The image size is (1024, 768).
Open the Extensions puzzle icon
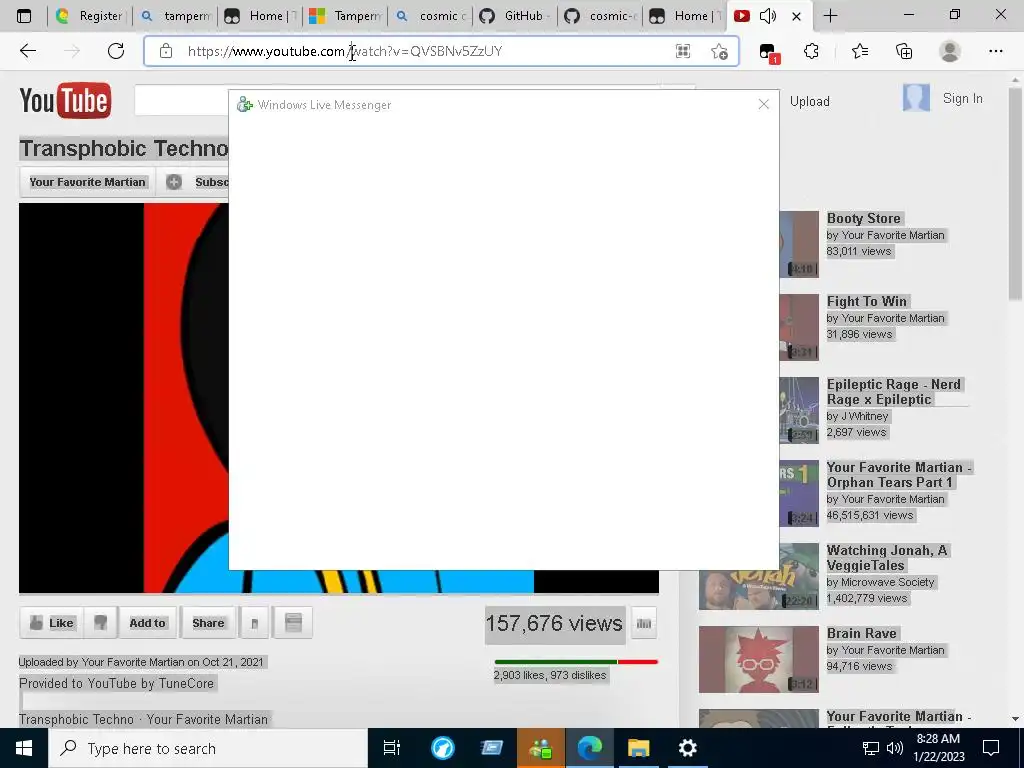[811, 51]
